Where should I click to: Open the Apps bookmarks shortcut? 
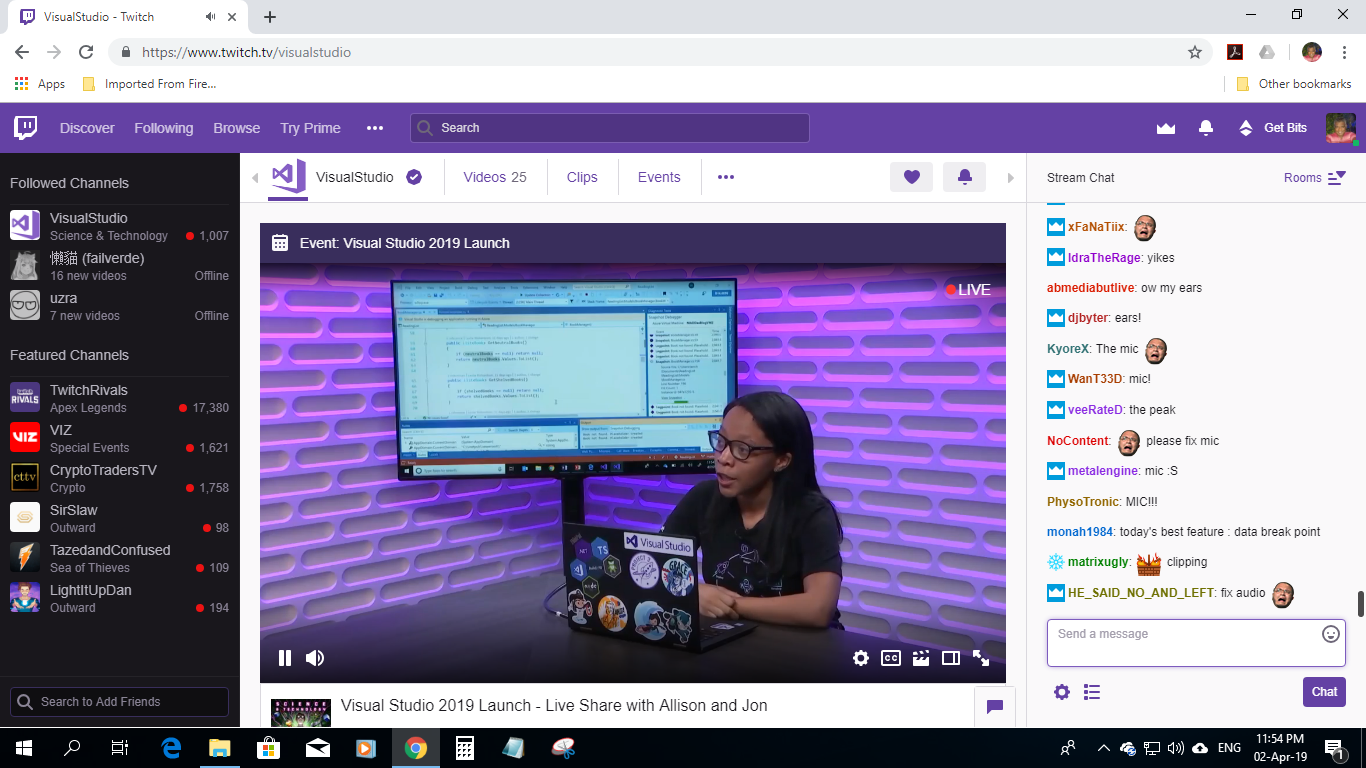click(x=40, y=84)
